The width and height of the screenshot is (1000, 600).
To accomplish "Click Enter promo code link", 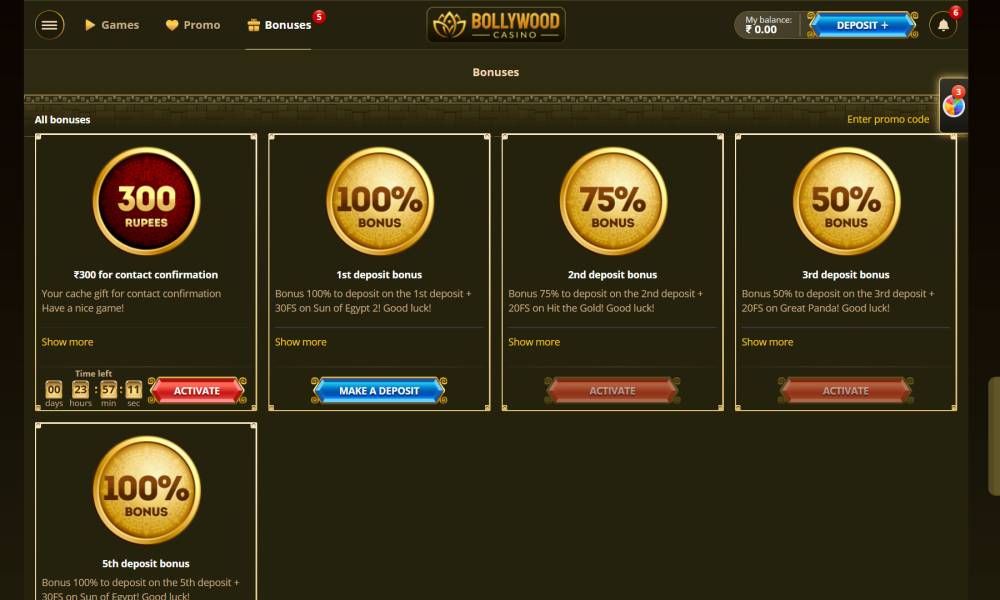I will point(888,119).
